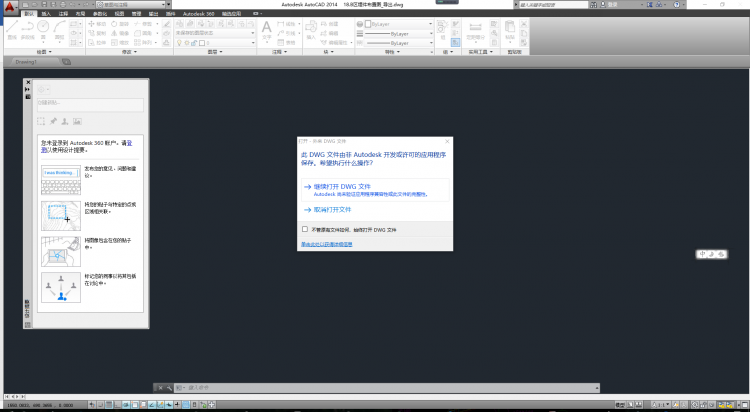Click the Fillet (圆角) tool

(143, 33)
